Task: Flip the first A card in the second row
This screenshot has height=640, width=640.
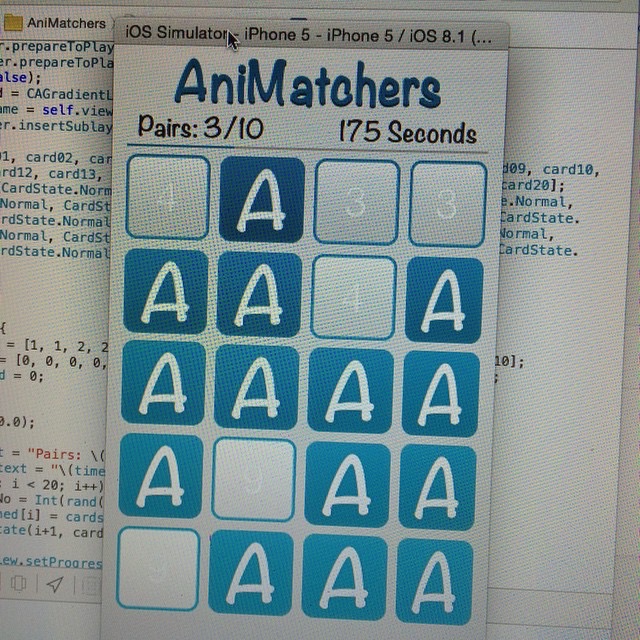Action: pos(166,291)
